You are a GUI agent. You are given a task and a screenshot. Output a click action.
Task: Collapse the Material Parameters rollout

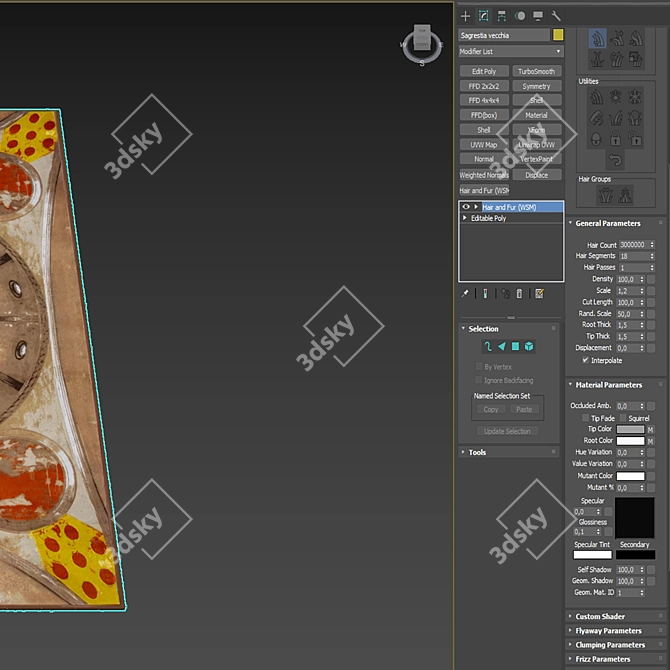click(x=615, y=385)
